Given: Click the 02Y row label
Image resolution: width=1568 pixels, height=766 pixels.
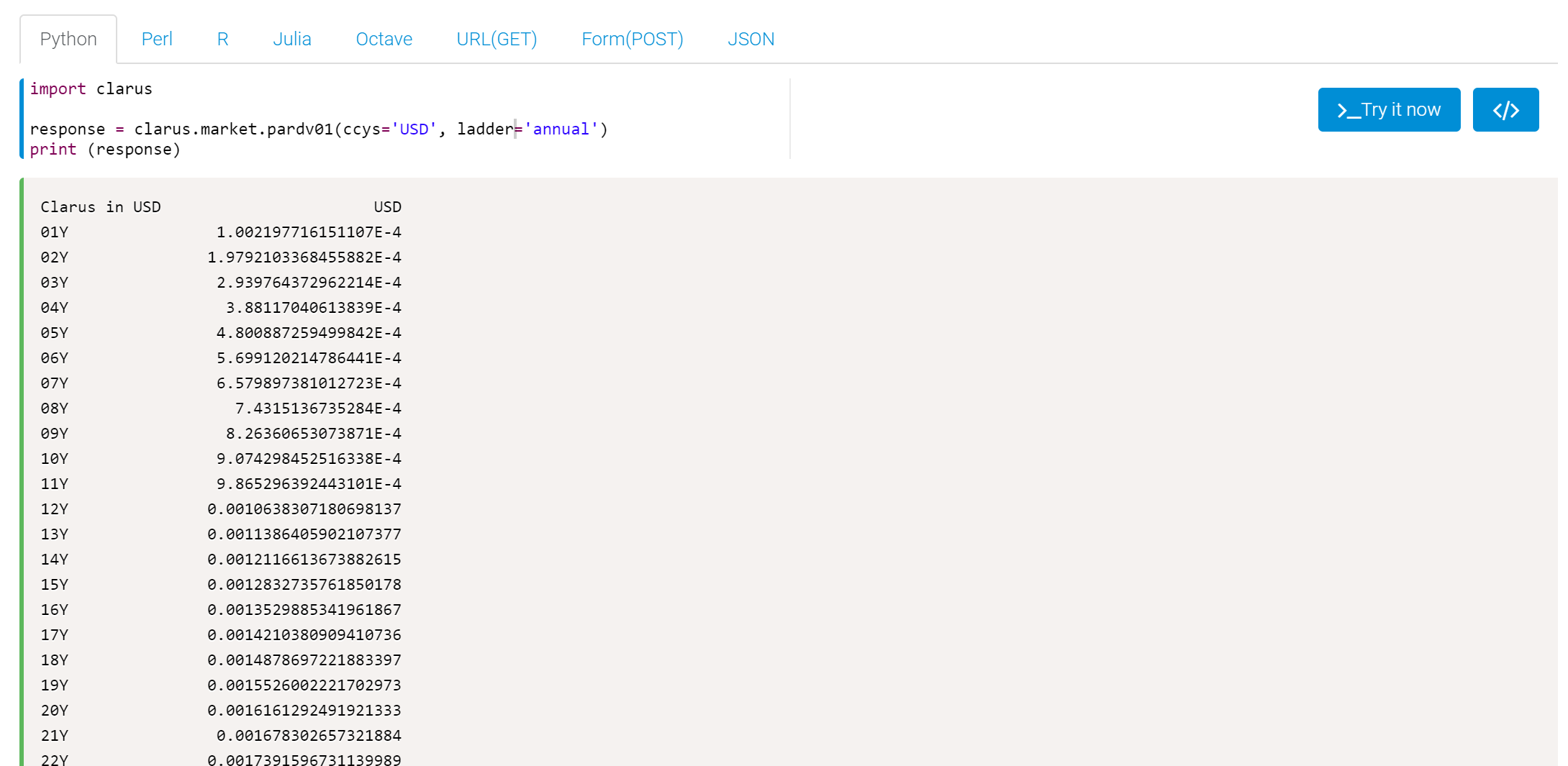Looking at the screenshot, I should (x=55, y=257).
